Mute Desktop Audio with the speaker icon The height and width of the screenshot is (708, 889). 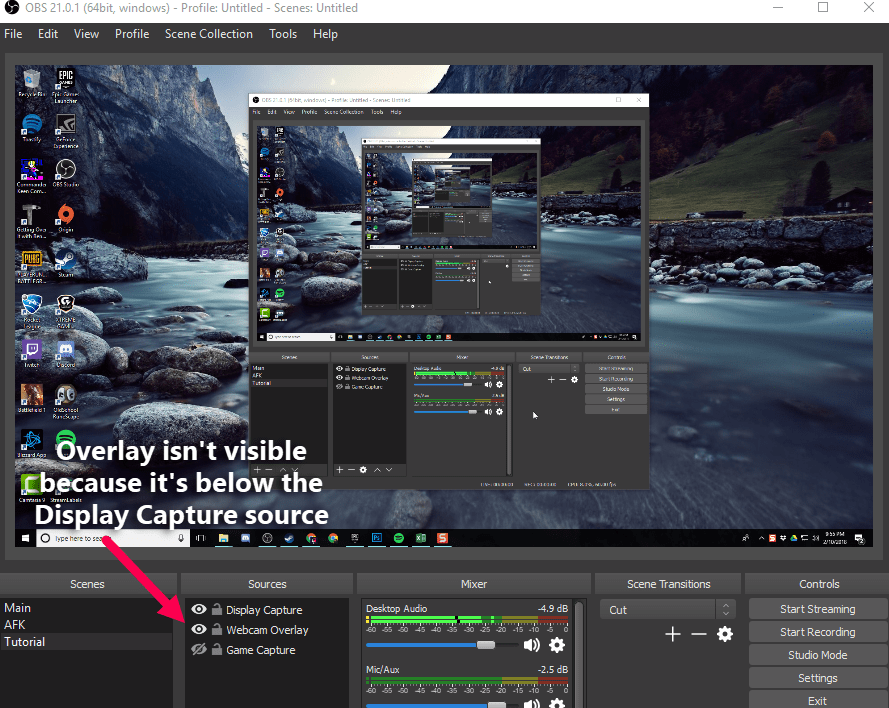click(x=531, y=645)
